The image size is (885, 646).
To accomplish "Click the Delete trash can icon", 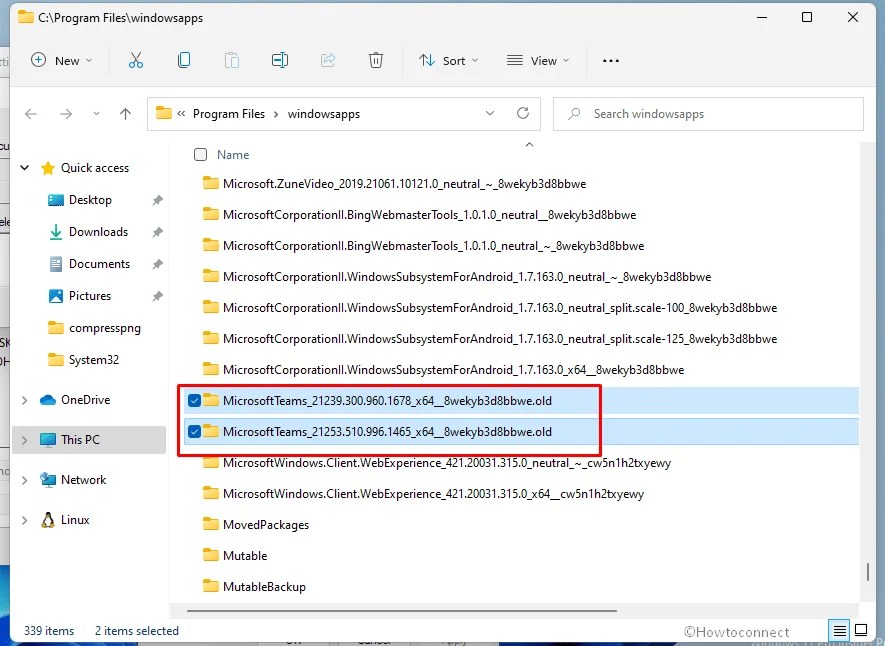I will [376, 60].
